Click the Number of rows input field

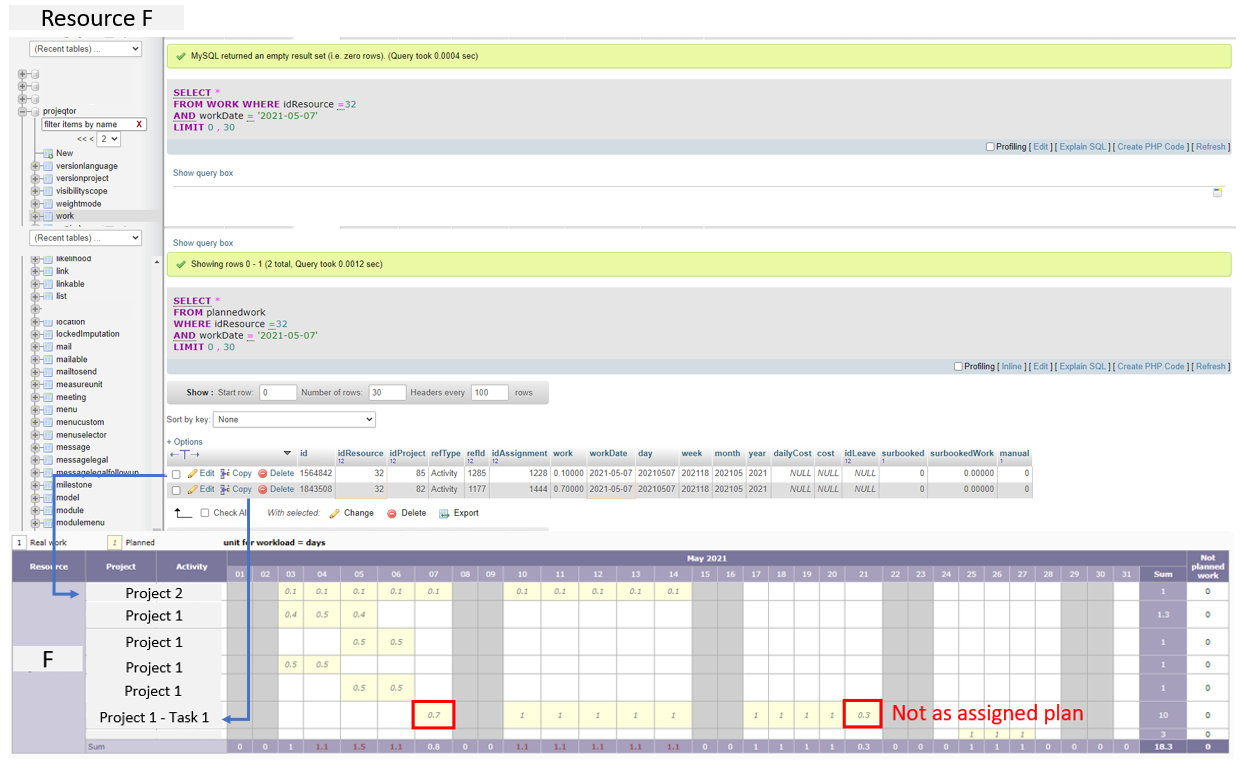tap(386, 393)
